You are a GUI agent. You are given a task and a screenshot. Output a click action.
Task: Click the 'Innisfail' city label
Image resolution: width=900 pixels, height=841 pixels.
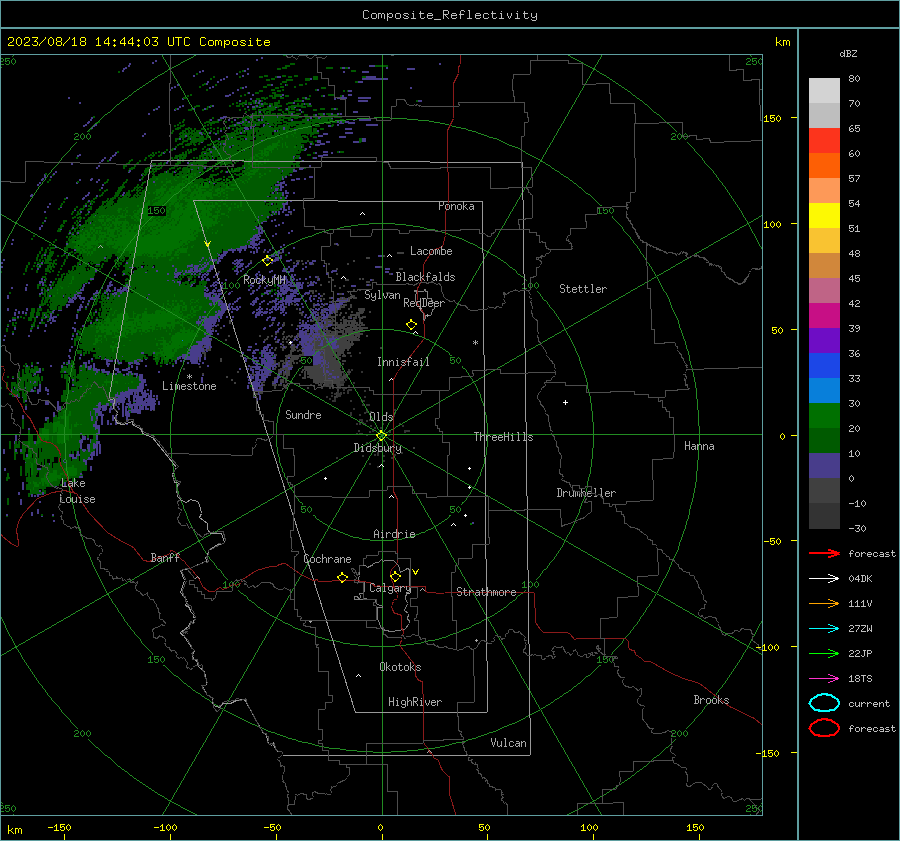(403, 362)
